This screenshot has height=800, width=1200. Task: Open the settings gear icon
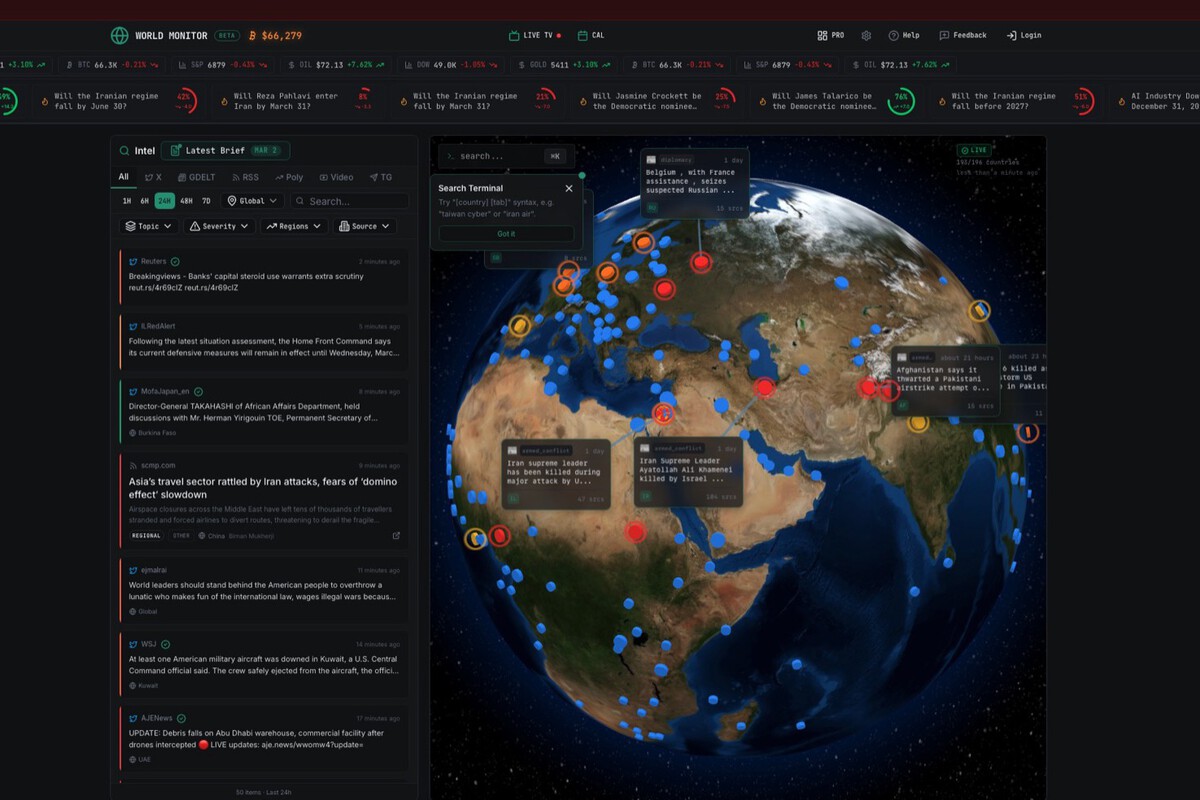866,35
